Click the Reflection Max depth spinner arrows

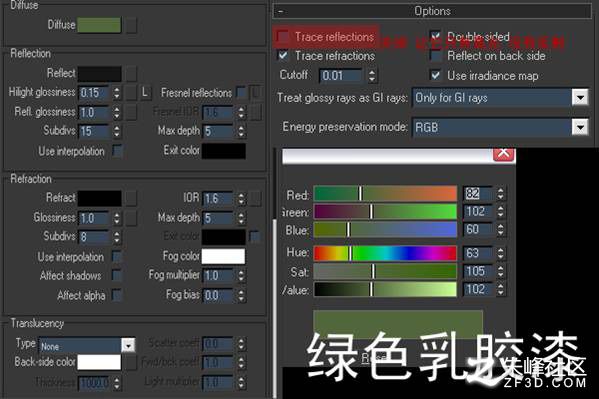[x=241, y=131]
